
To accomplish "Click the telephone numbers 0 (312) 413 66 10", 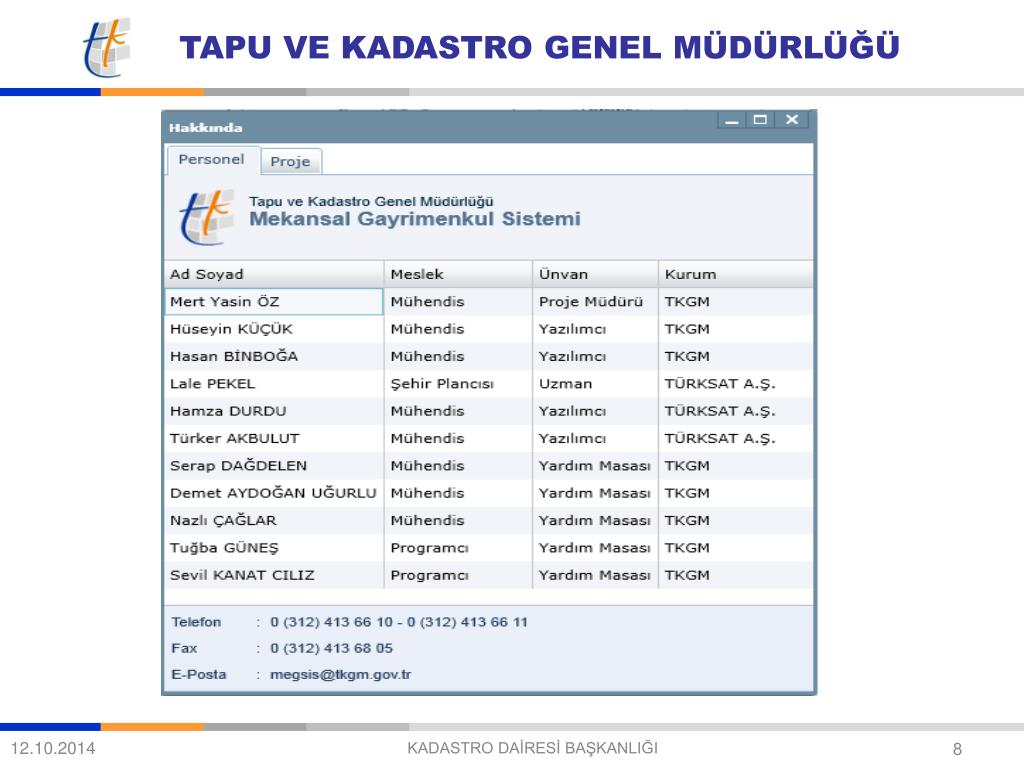I will tap(332, 622).
